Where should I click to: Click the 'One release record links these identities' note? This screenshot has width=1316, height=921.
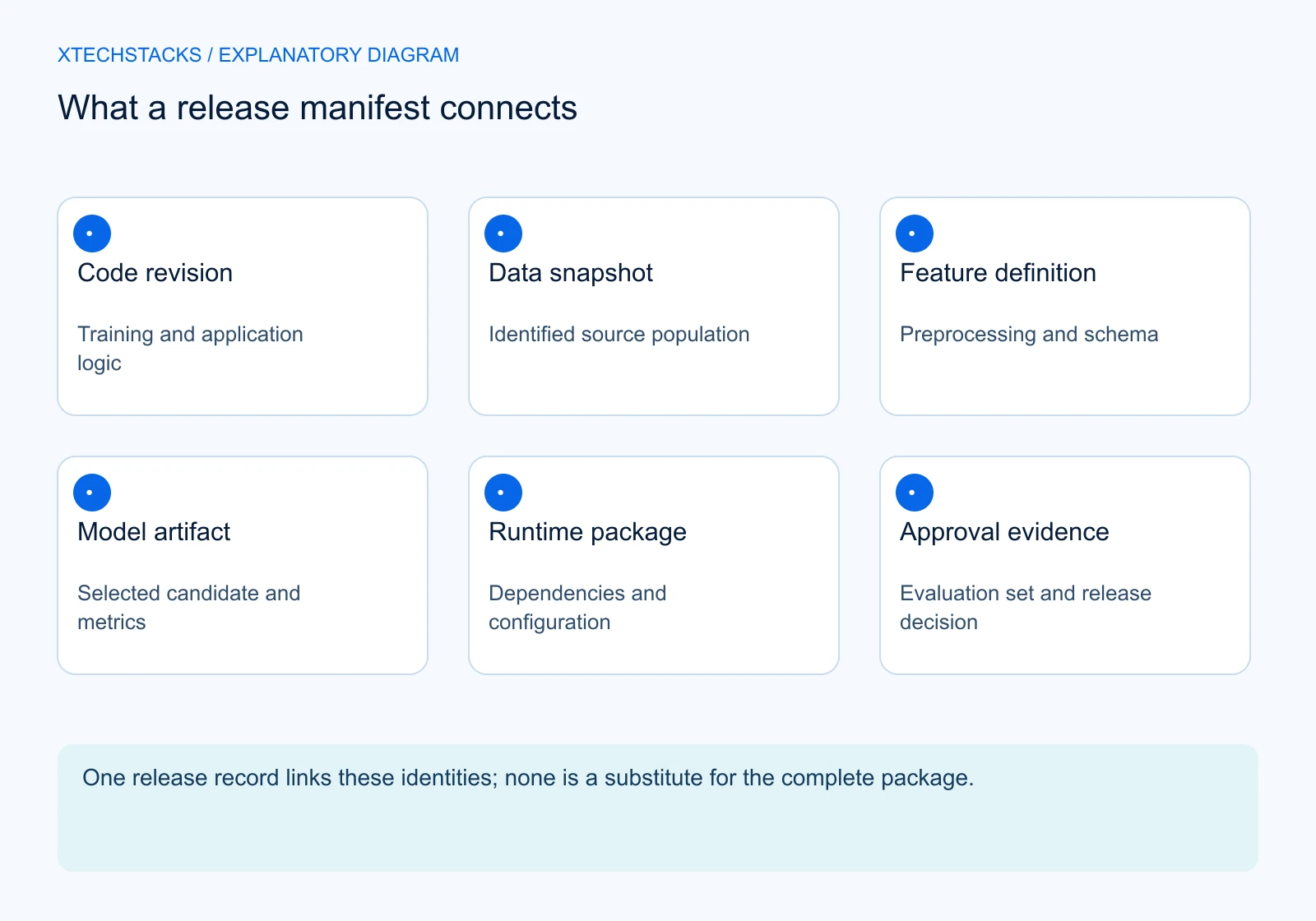tap(528, 778)
